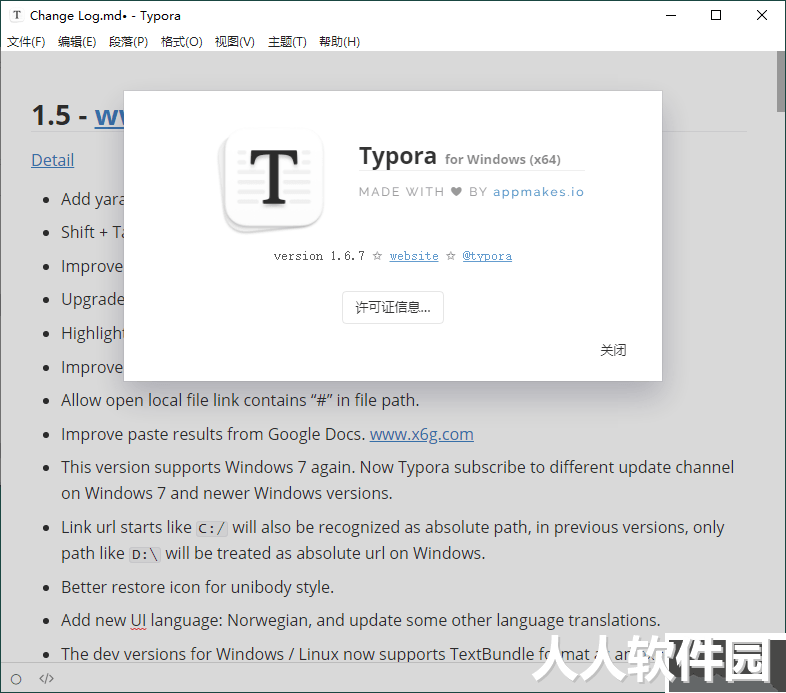
Task: Click the Typora title bar icon
Action: pos(17,16)
